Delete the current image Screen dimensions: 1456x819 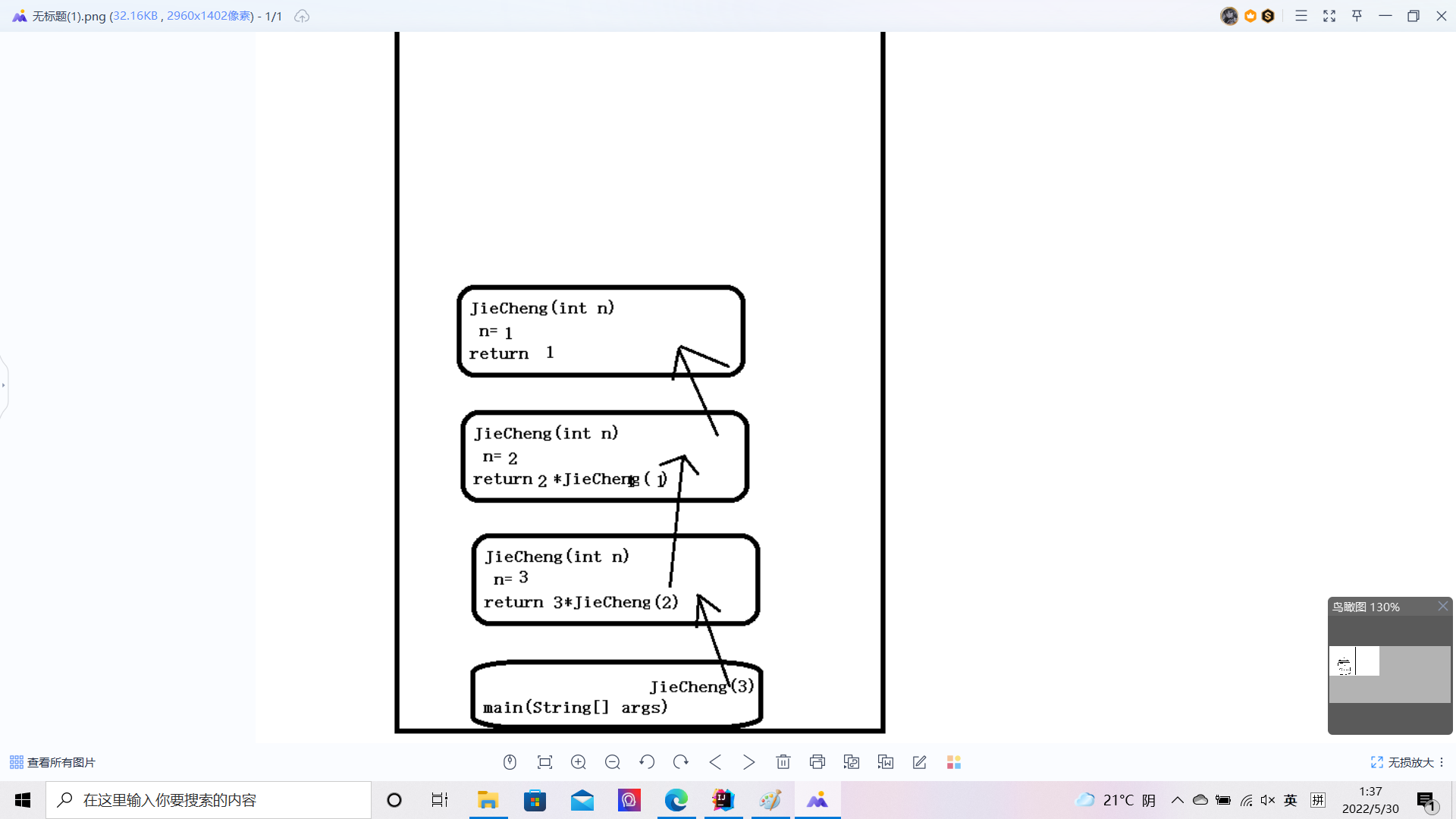pos(783,762)
